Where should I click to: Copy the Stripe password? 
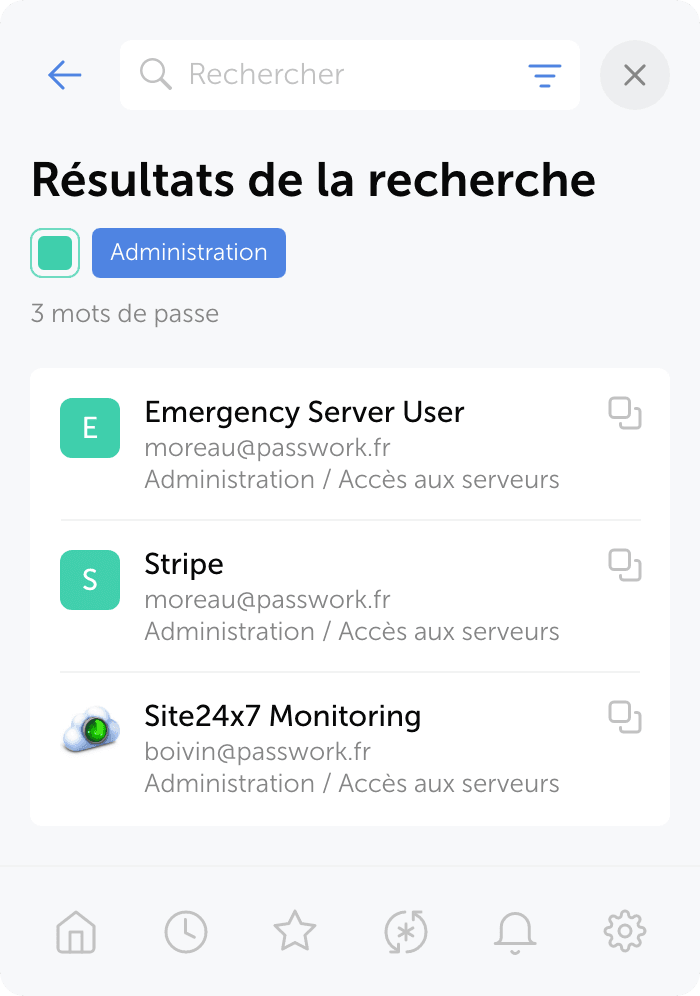click(x=625, y=565)
